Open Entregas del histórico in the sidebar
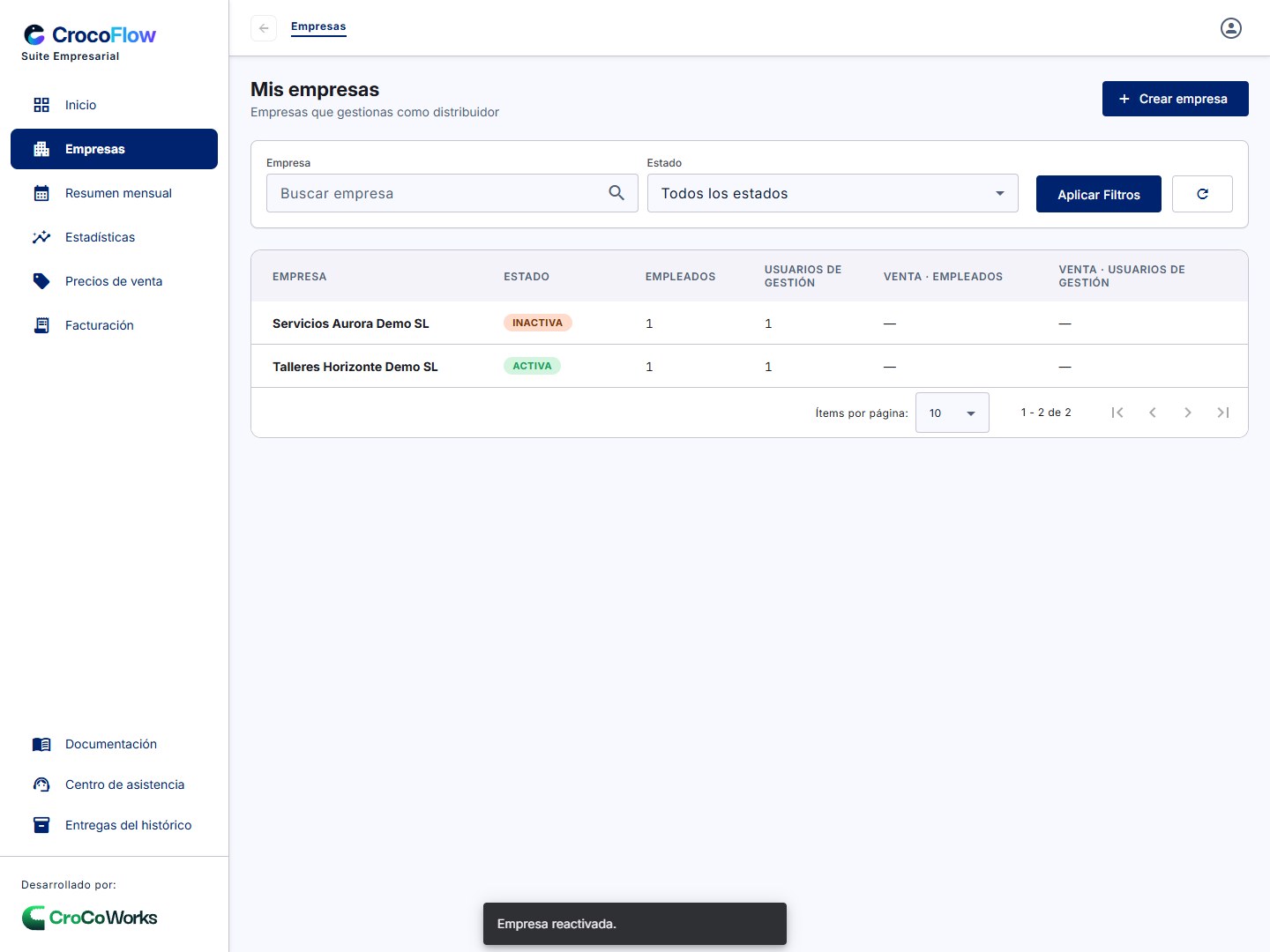Screen dimensions: 1270x952 [114, 825]
